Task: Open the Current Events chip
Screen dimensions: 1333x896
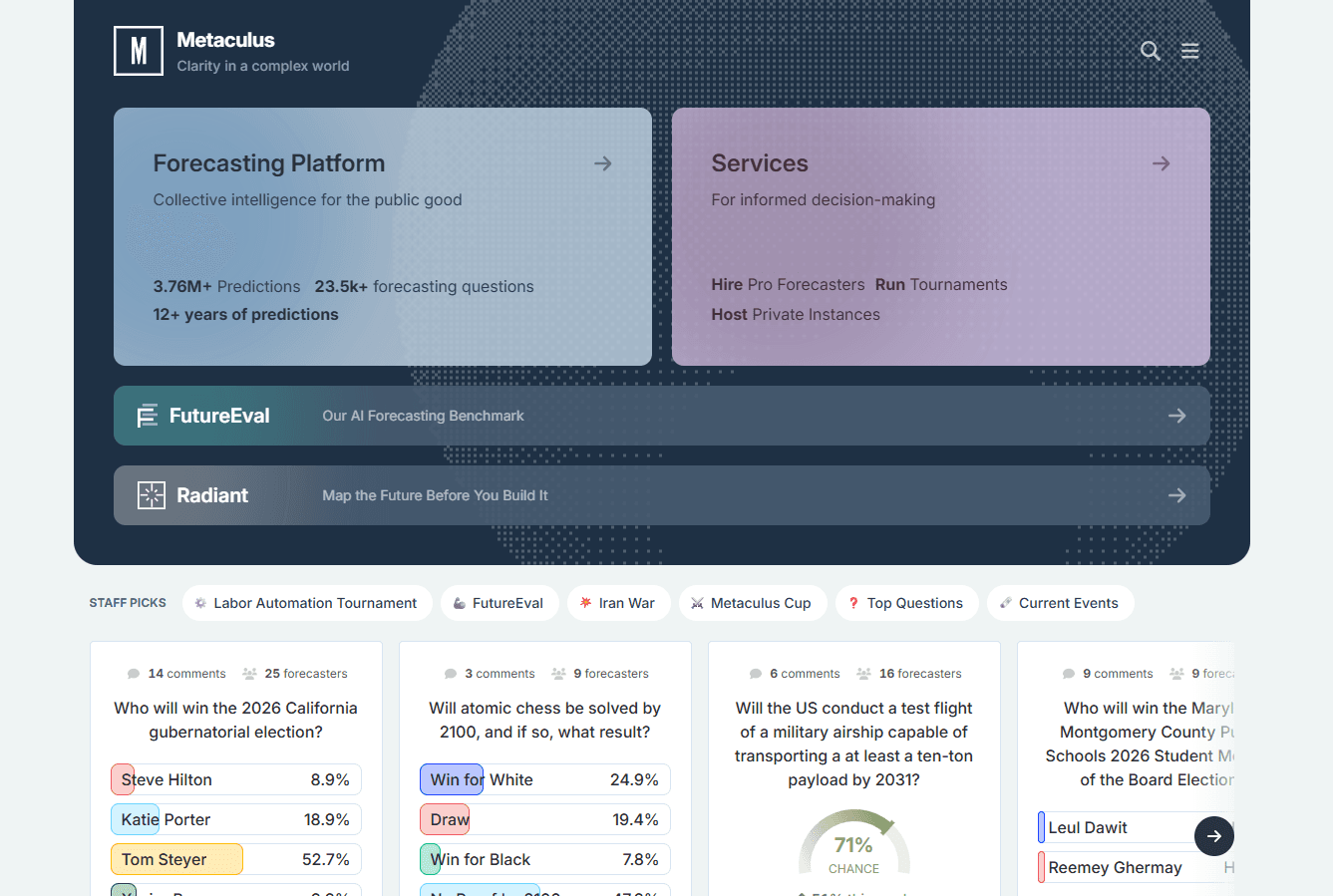Action: pos(1061,603)
